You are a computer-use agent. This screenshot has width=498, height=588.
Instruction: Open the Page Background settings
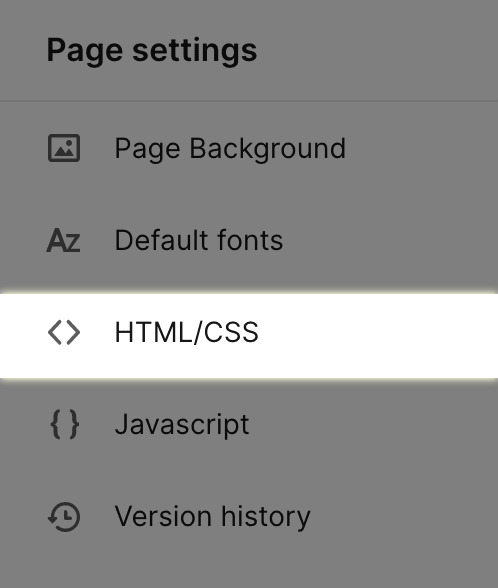pos(249,148)
